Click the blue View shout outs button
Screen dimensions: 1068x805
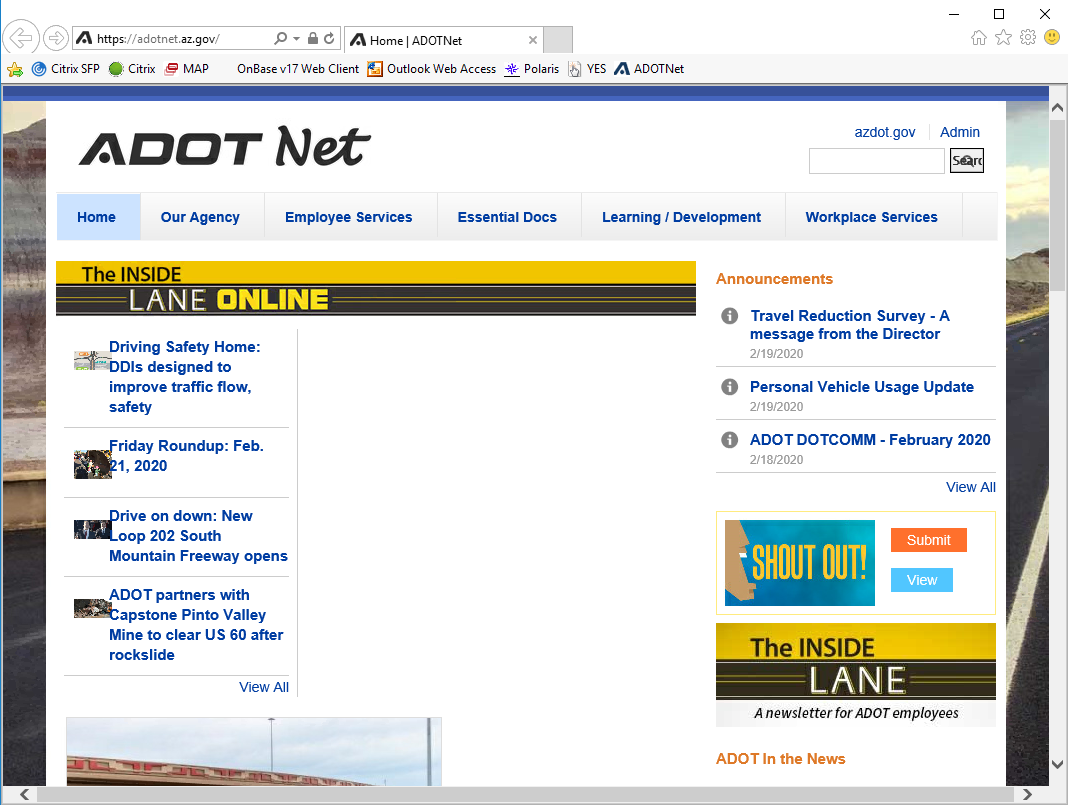[x=922, y=580]
